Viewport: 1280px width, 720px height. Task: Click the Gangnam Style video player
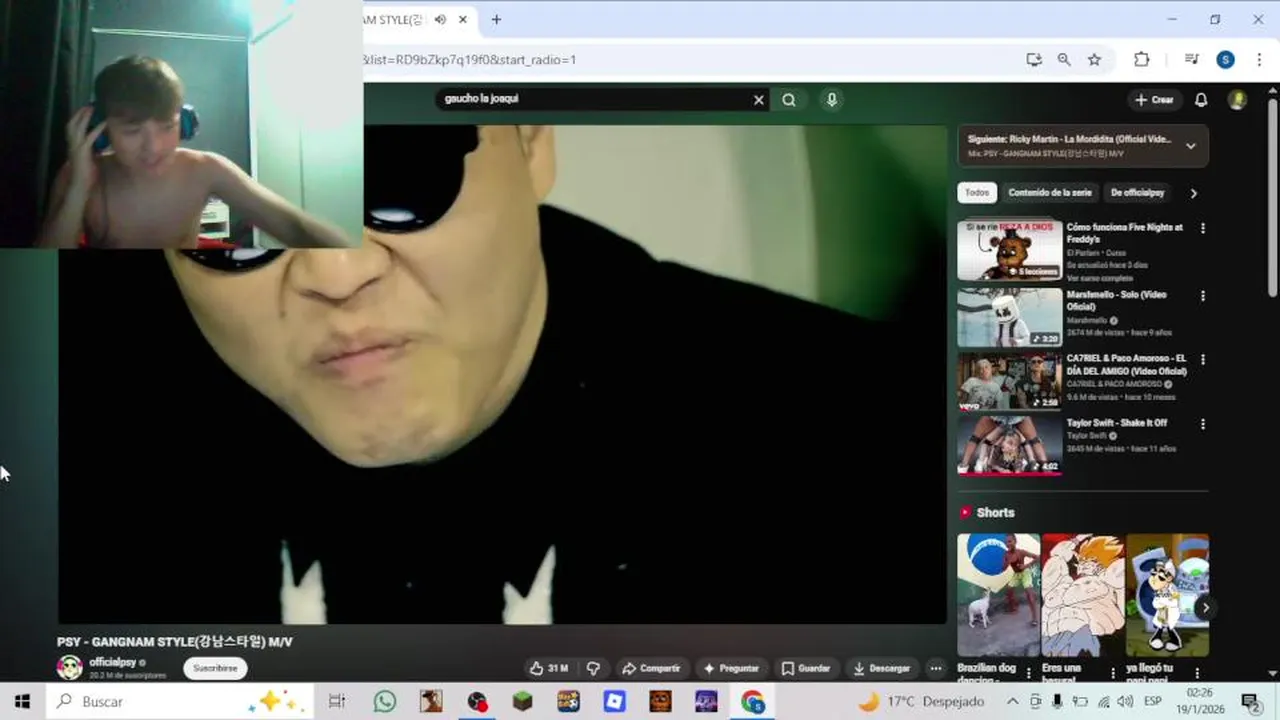(x=502, y=374)
